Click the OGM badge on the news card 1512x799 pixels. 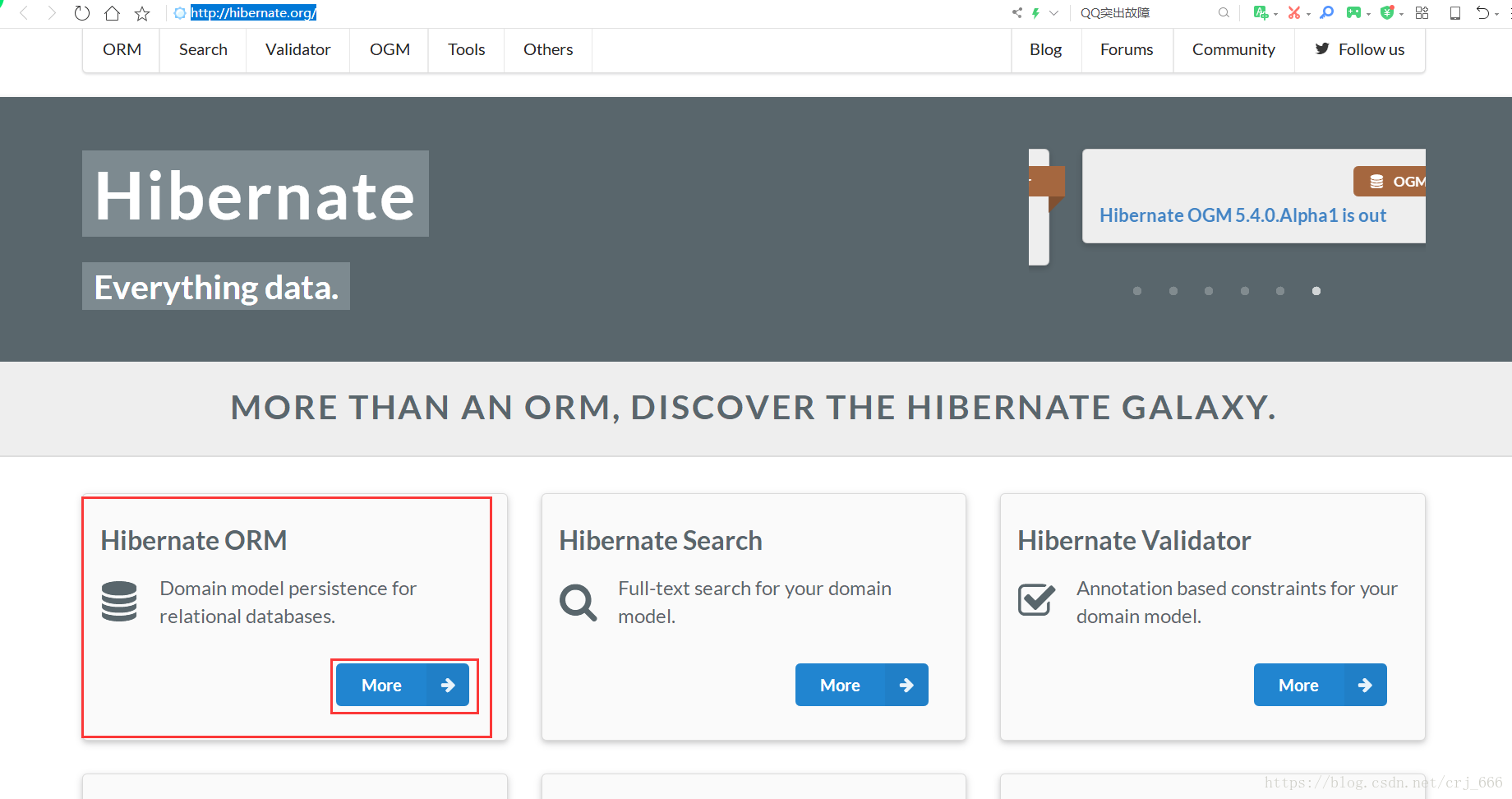coord(1390,182)
